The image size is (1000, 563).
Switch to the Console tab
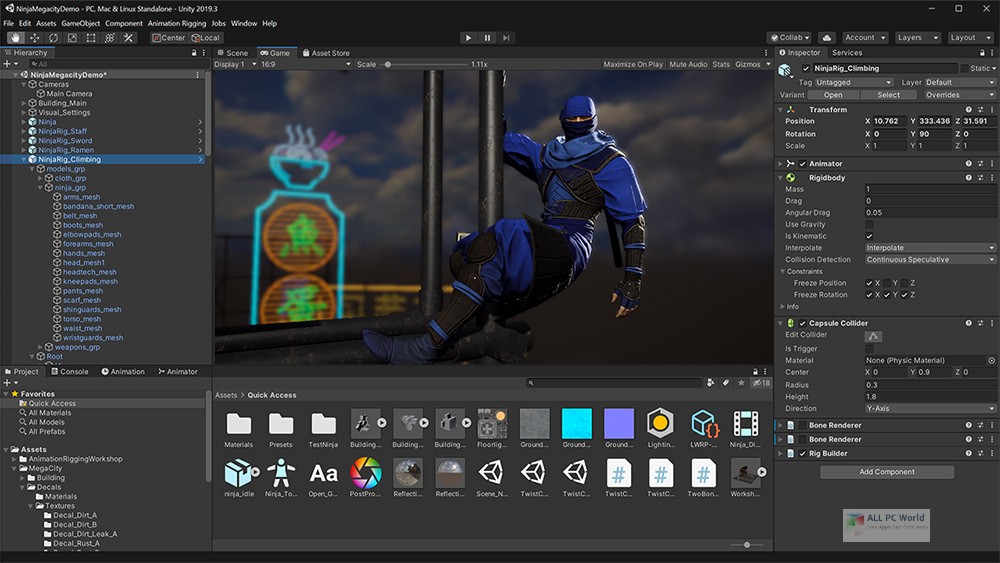[70, 372]
